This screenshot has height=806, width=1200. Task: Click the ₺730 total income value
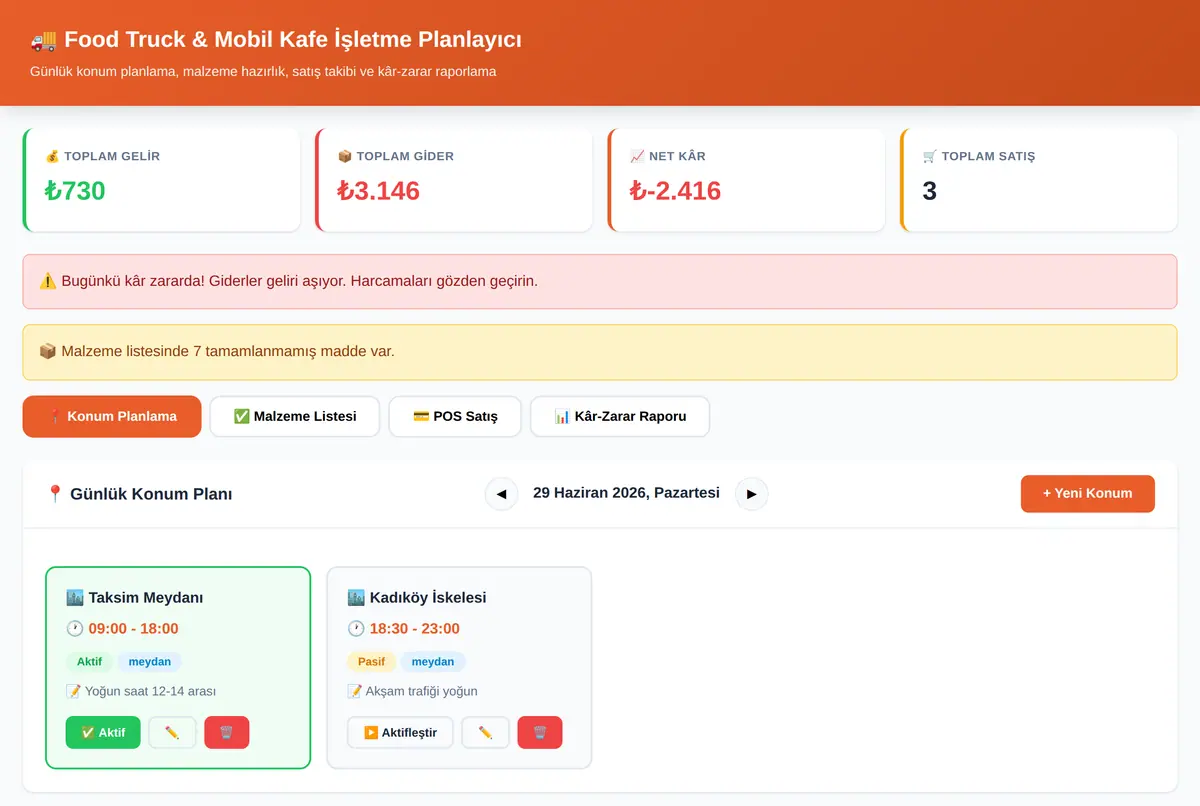click(75, 191)
